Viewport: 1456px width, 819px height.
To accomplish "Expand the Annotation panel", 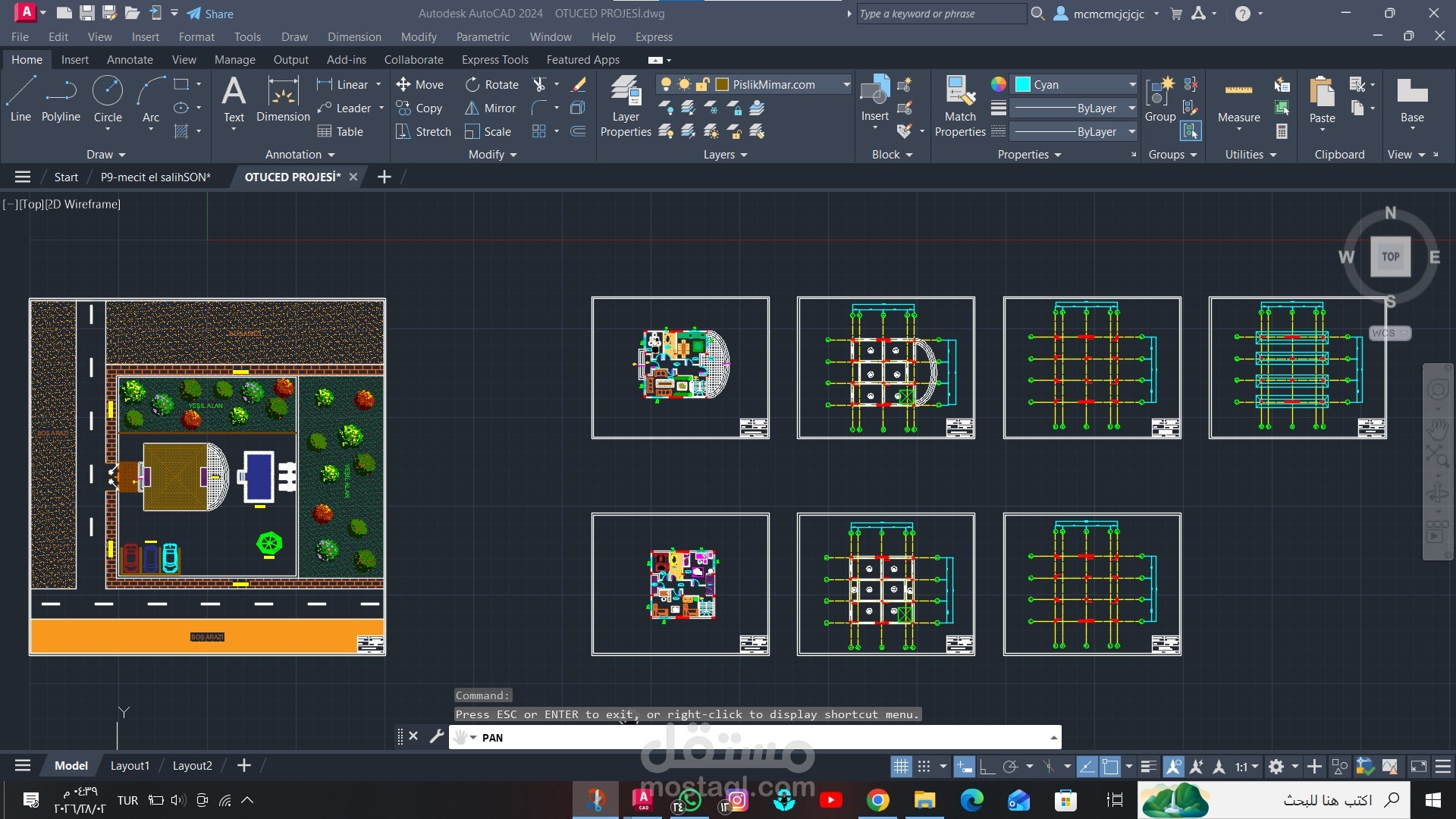I will click(300, 154).
